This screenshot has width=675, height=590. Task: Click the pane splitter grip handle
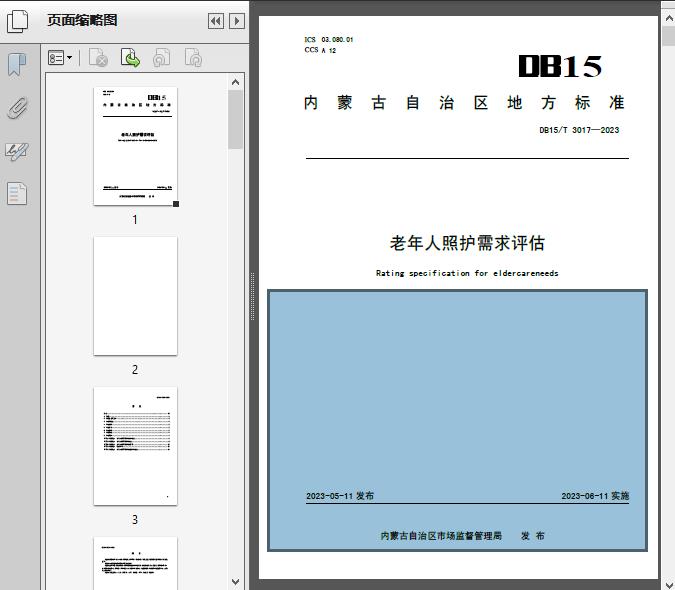[x=253, y=297]
